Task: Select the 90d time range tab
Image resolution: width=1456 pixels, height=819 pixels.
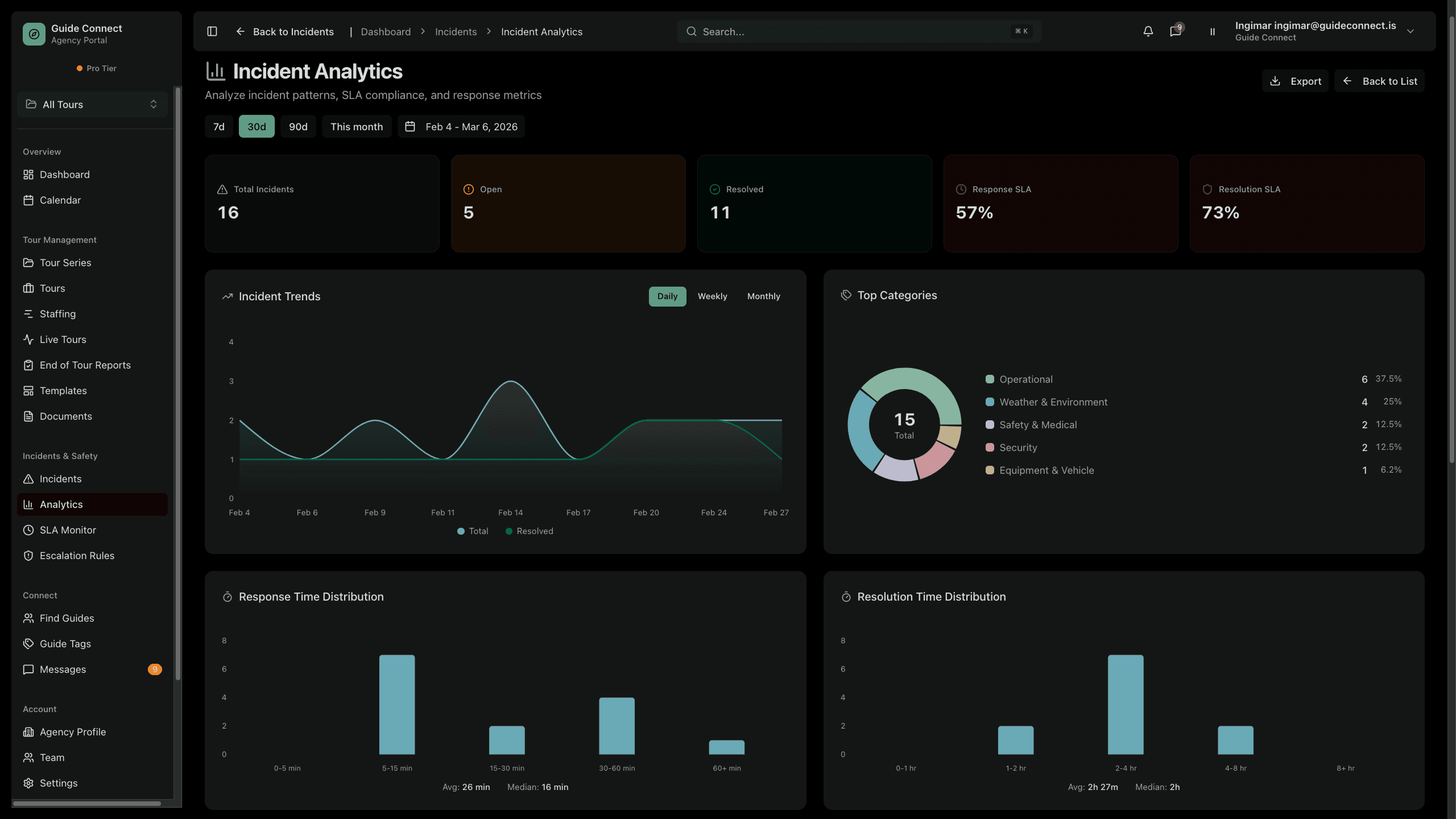Action: pos(298,127)
